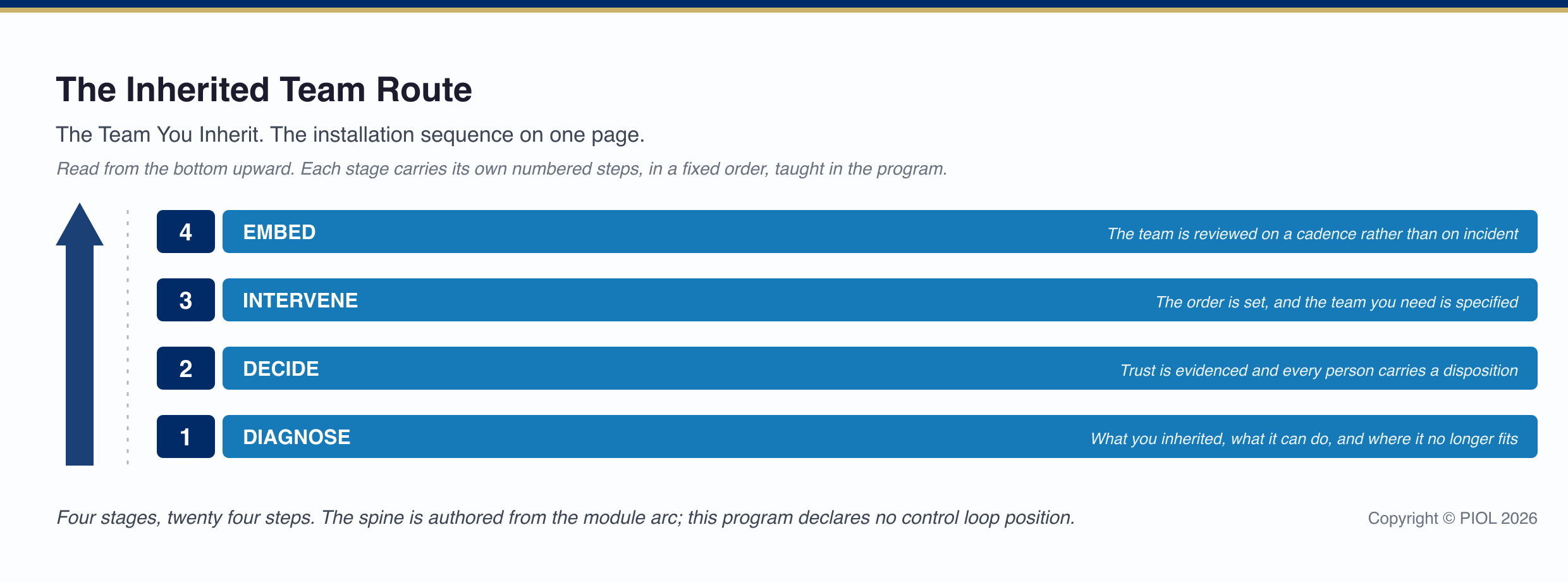Open the INTERVENE stage bar
Image resolution: width=1568 pixels, height=582 pixels.
(x=880, y=300)
